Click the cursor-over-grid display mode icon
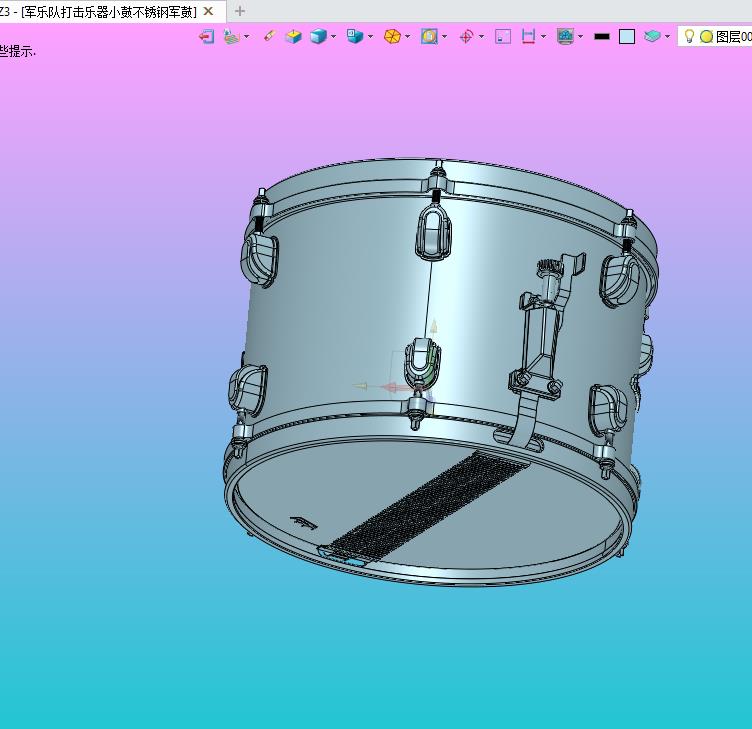752x729 pixels. tap(232, 36)
